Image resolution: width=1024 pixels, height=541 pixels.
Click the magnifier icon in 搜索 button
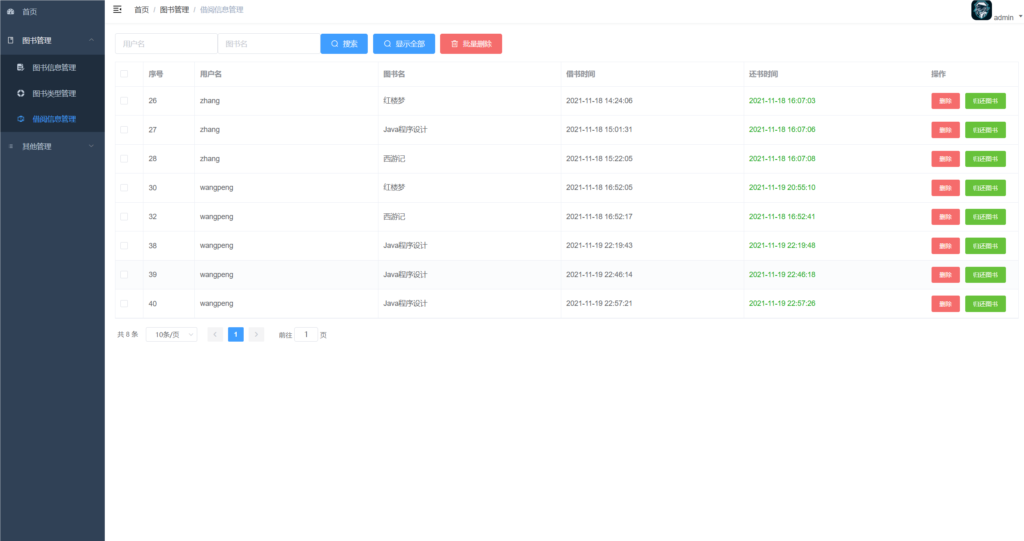334,44
